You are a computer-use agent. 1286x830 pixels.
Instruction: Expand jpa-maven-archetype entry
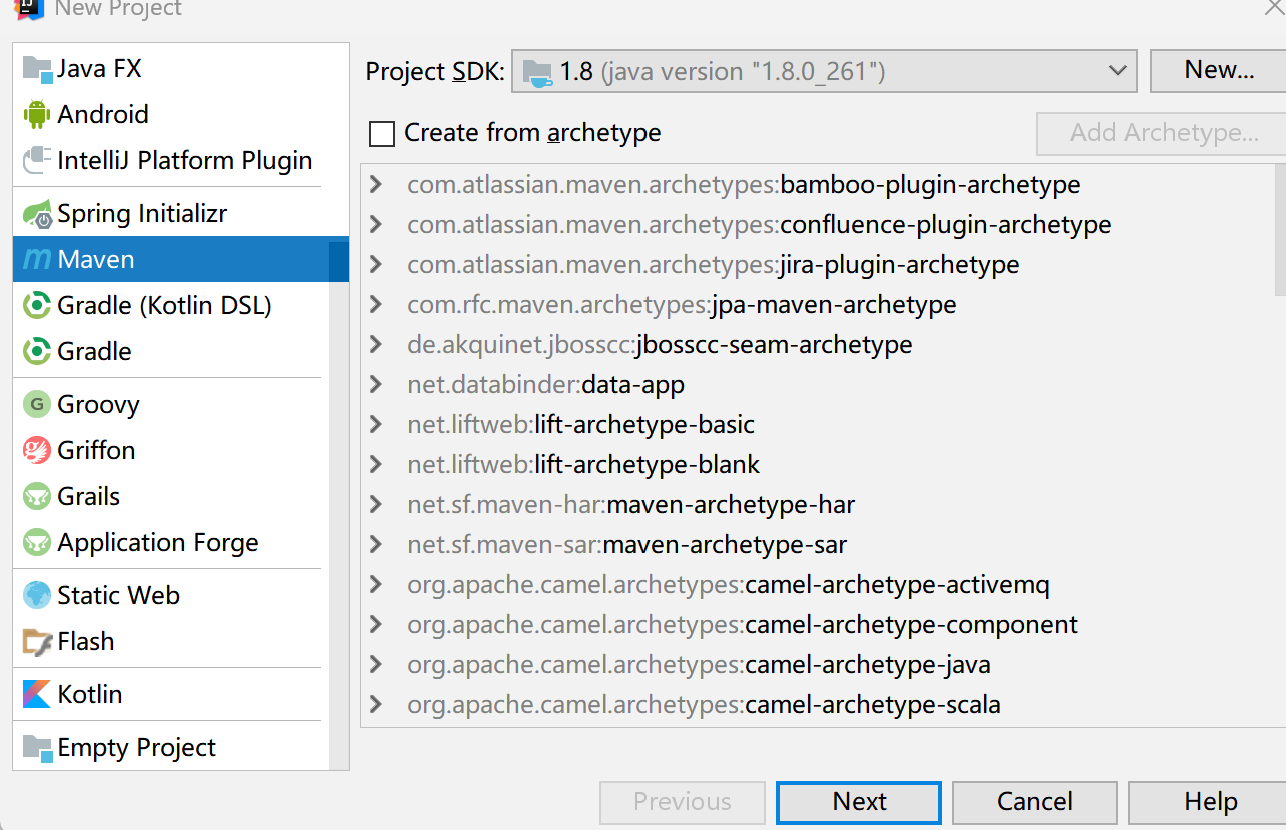tap(376, 305)
